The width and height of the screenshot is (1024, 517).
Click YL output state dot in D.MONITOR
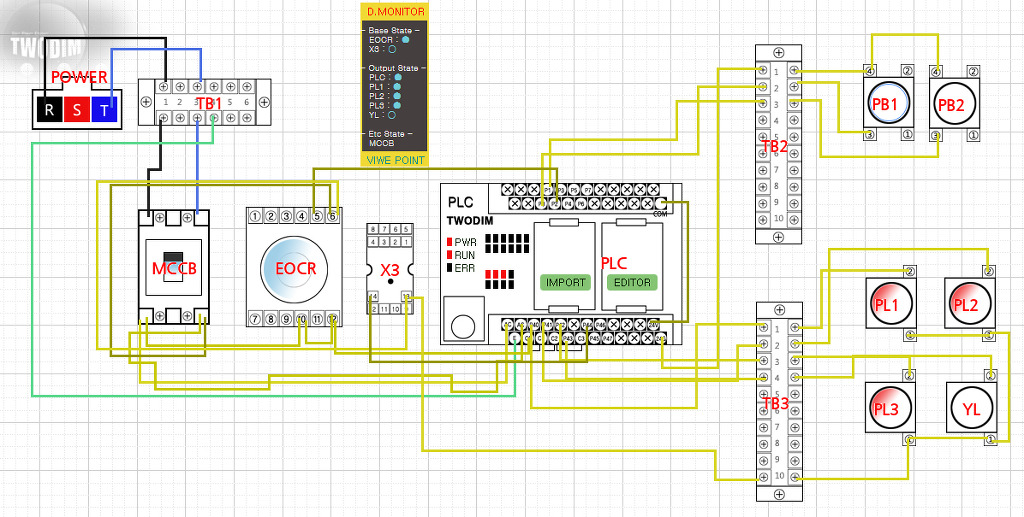pos(392,115)
